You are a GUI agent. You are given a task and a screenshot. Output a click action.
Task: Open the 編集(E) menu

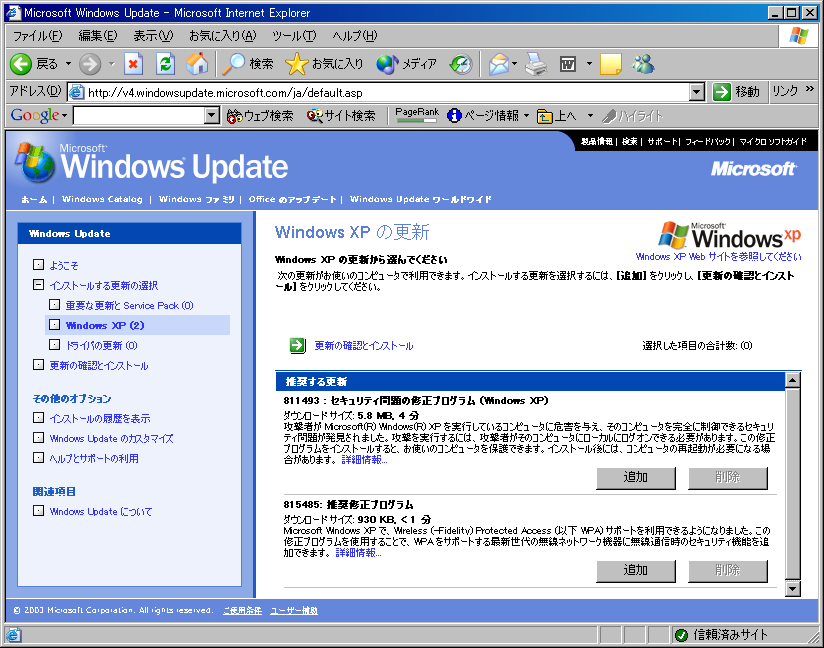(98, 35)
